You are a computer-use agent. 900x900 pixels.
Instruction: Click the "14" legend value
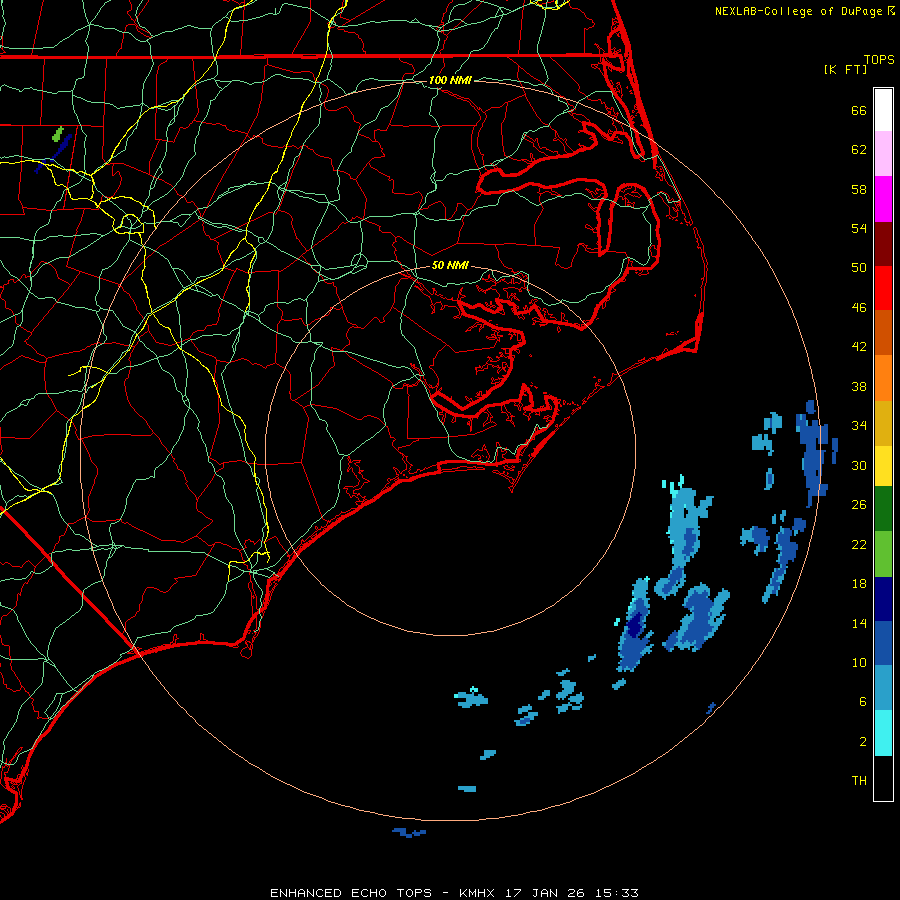(859, 623)
